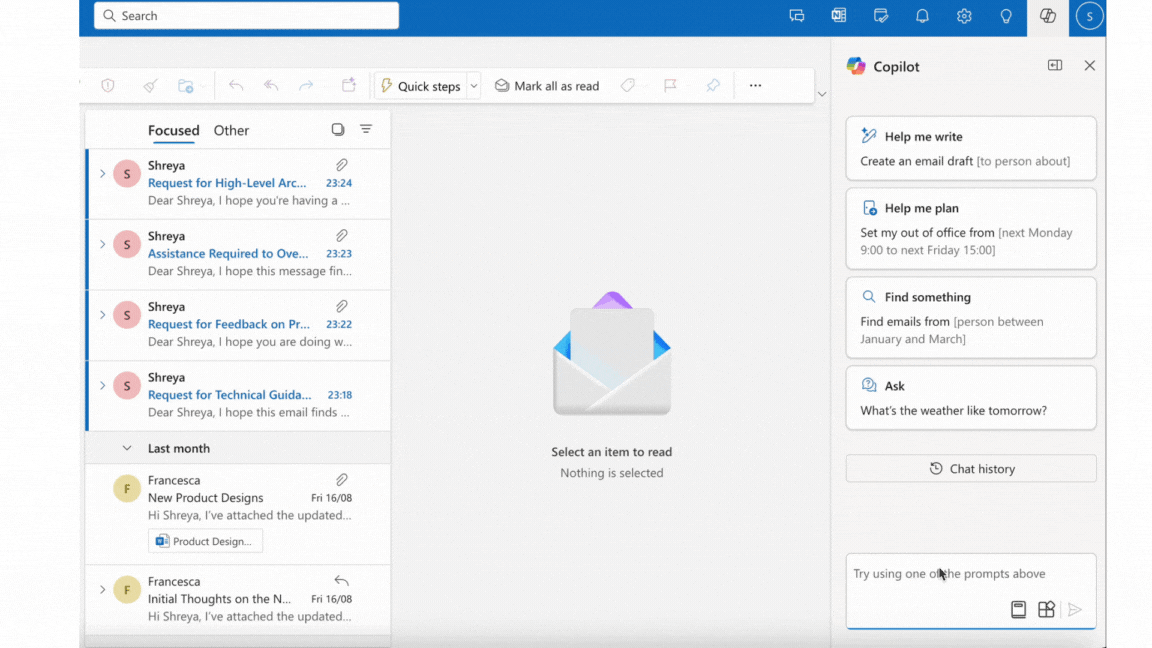Expand the Quick steps dropdown arrow

point(474,86)
